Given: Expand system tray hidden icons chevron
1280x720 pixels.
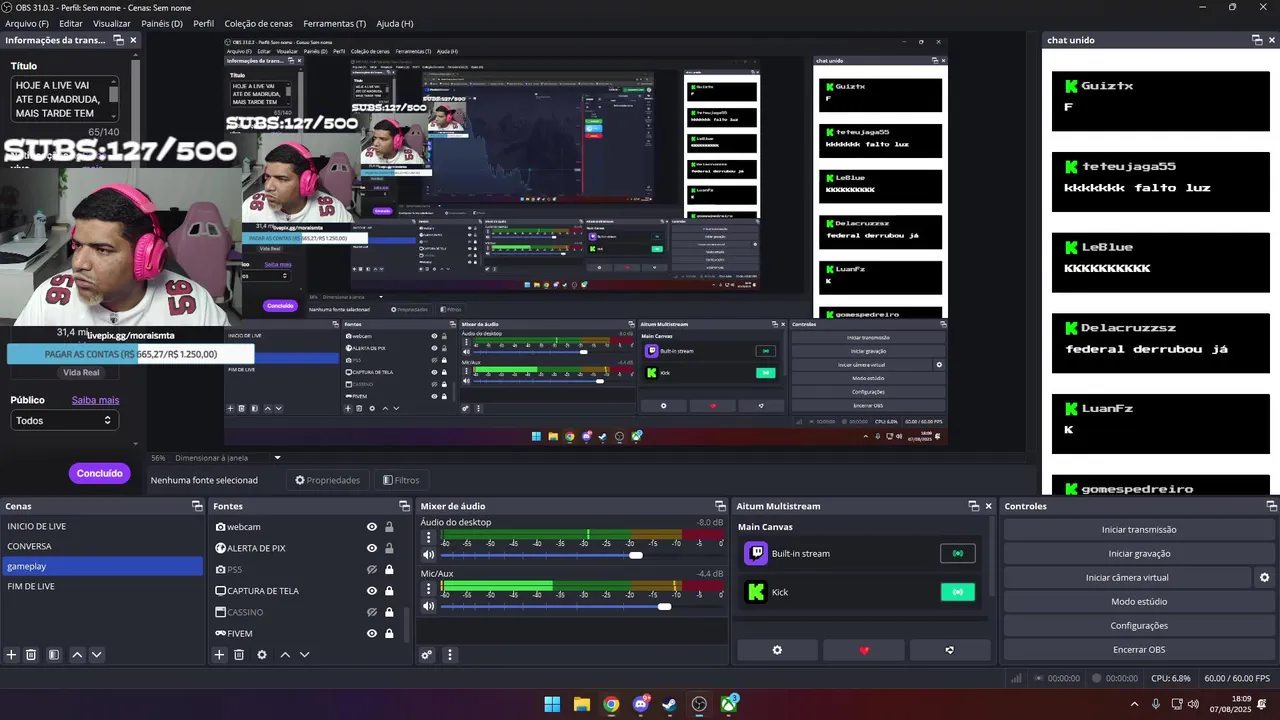Looking at the screenshot, I should coord(1134,704).
